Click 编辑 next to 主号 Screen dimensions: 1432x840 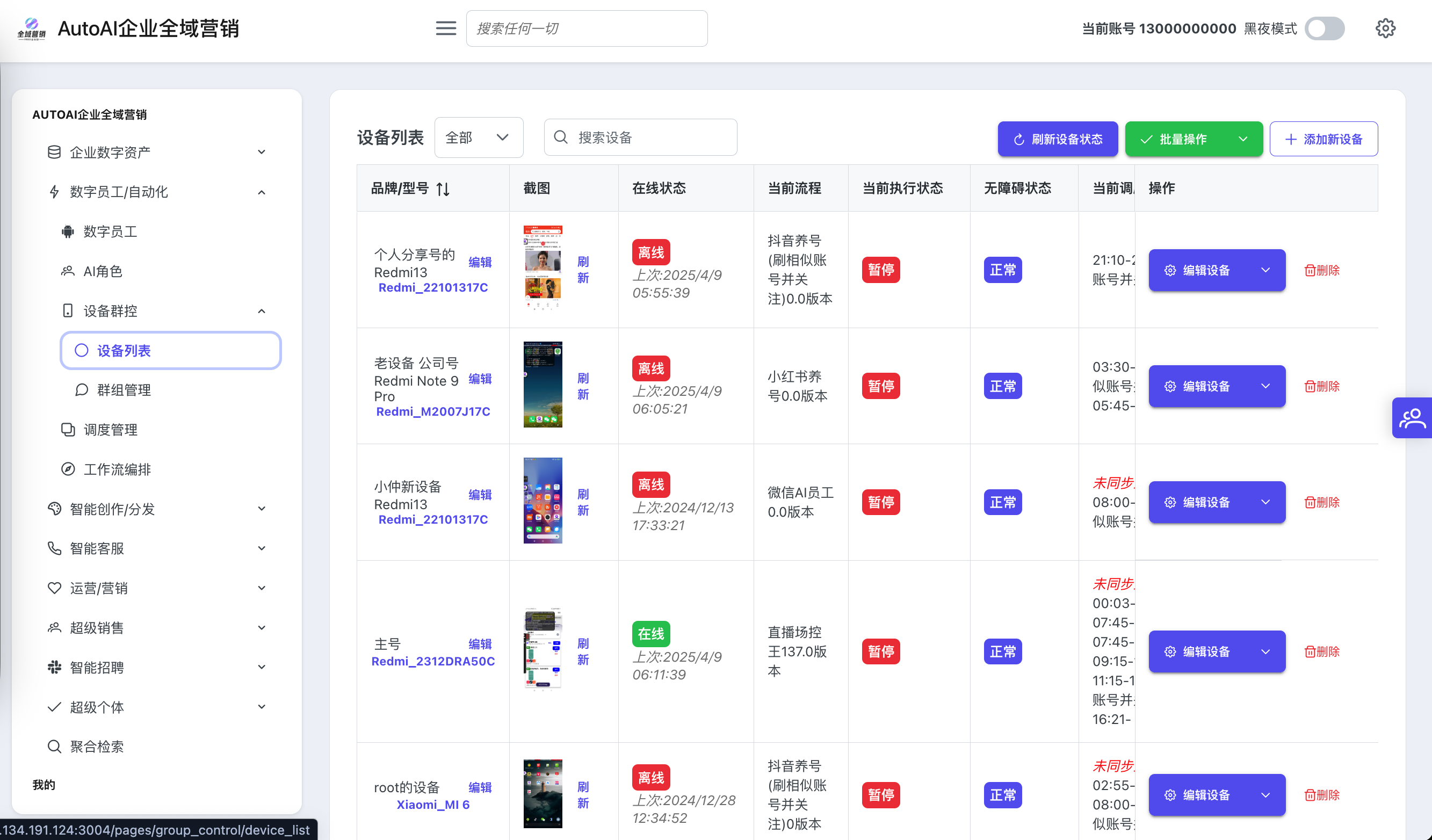pyautogui.click(x=480, y=645)
